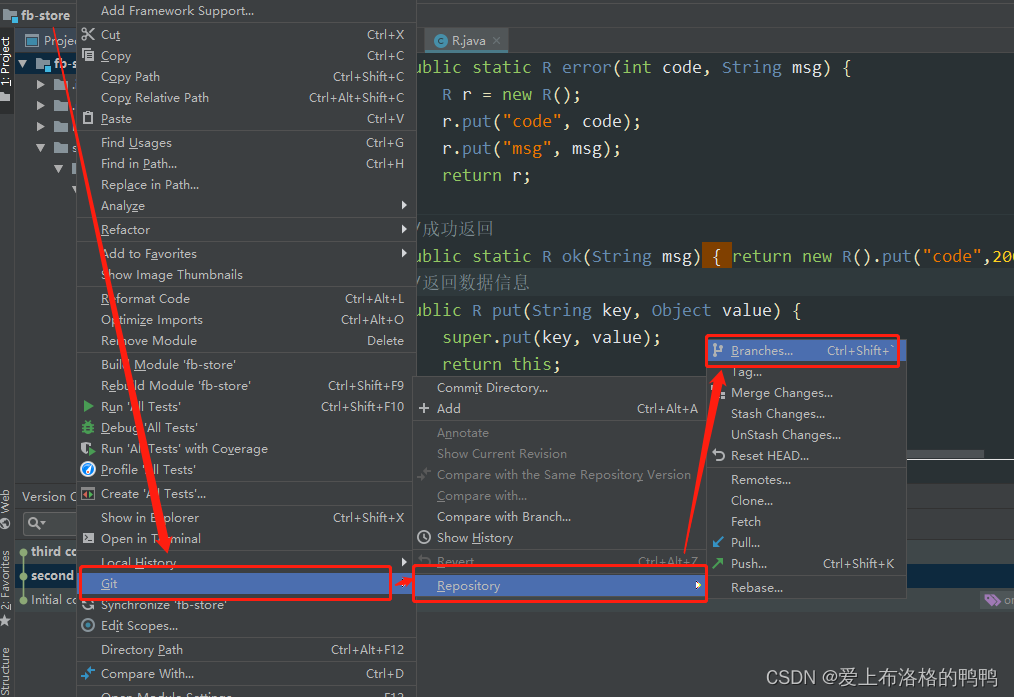Screen dimensions: 1014x697
Task: Switch to the R.java editor tab
Action: 468,41
